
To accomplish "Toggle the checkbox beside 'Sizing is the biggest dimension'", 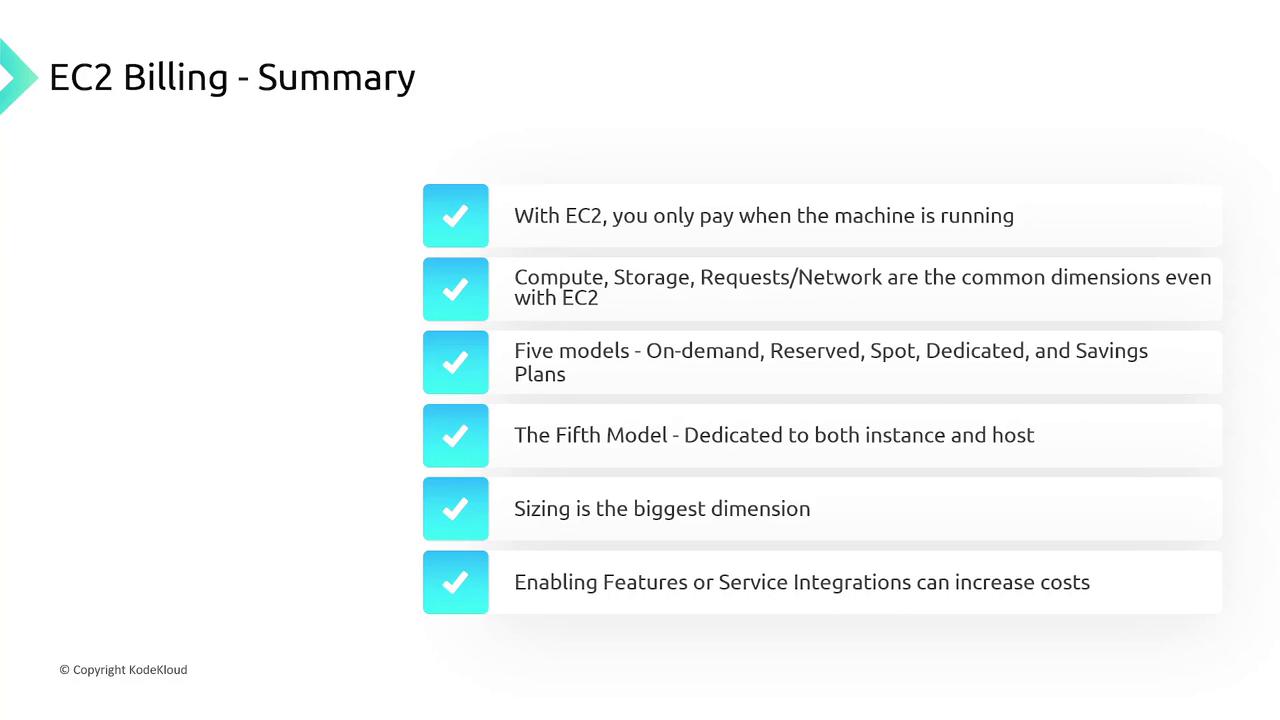I will (455, 509).
